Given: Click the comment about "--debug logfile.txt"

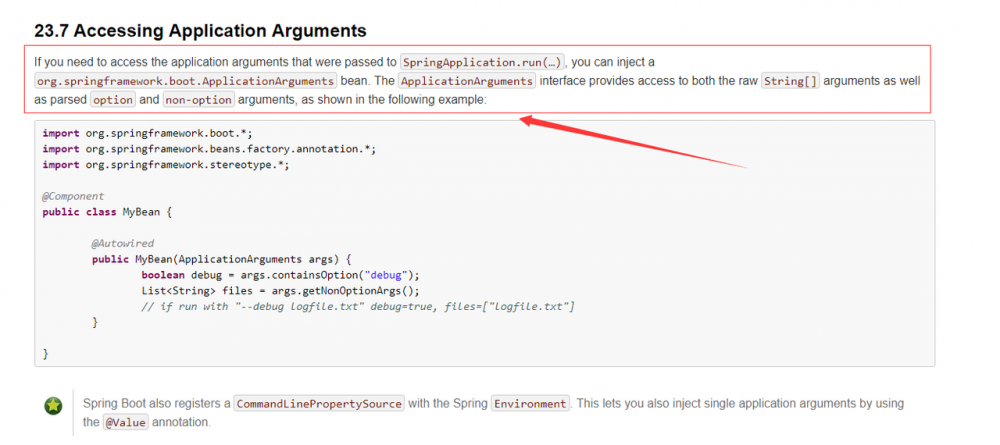Looking at the screenshot, I should click(358, 307).
